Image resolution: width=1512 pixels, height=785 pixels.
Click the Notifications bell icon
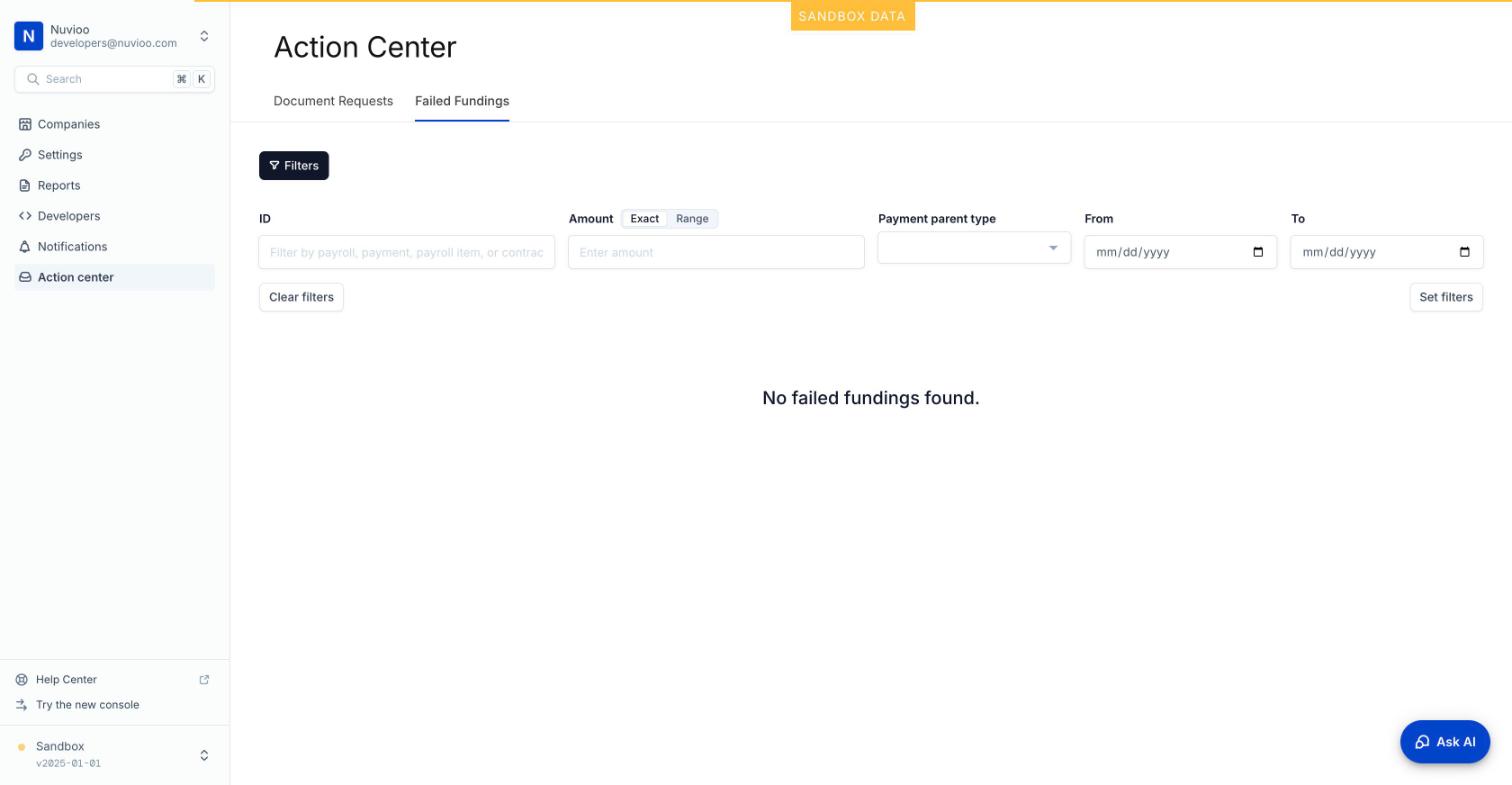point(25,247)
